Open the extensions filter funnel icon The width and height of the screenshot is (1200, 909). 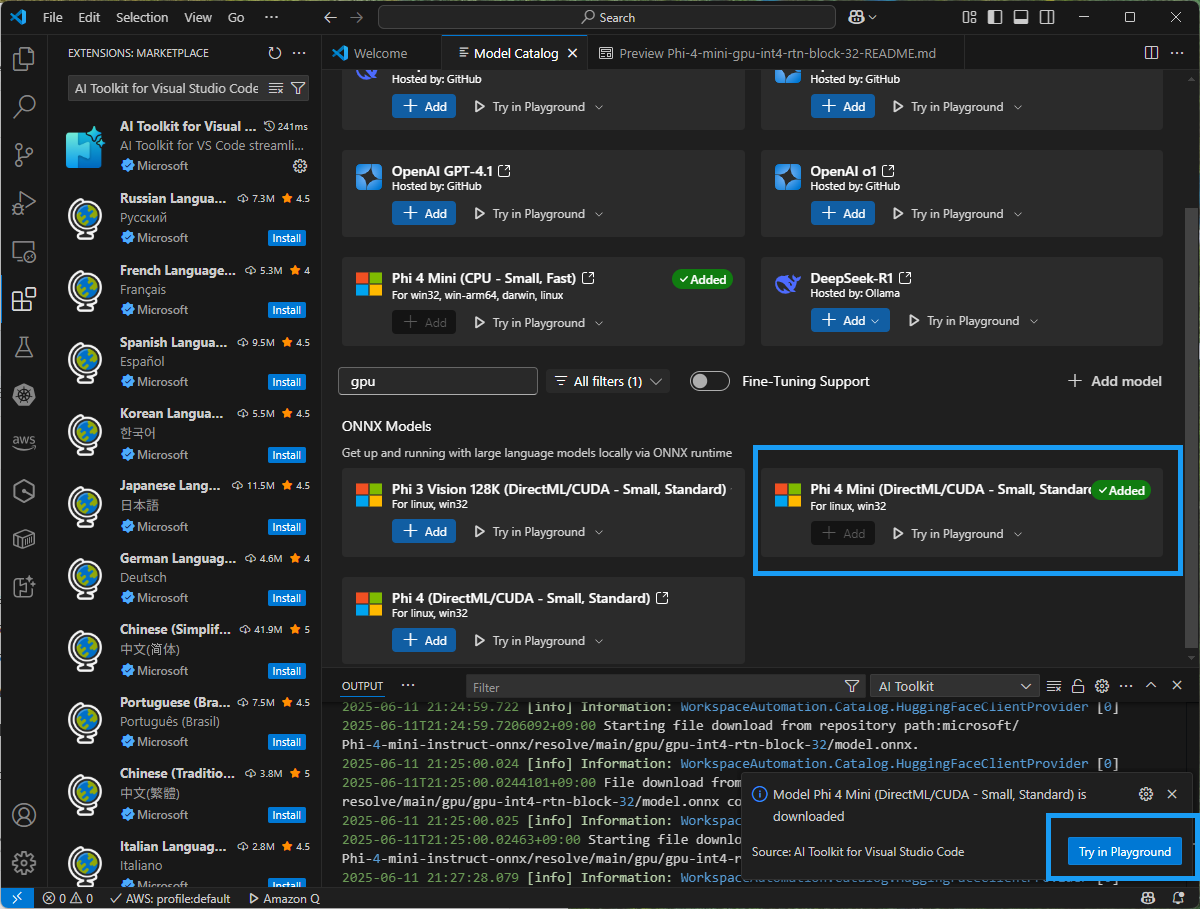pyautogui.click(x=297, y=88)
